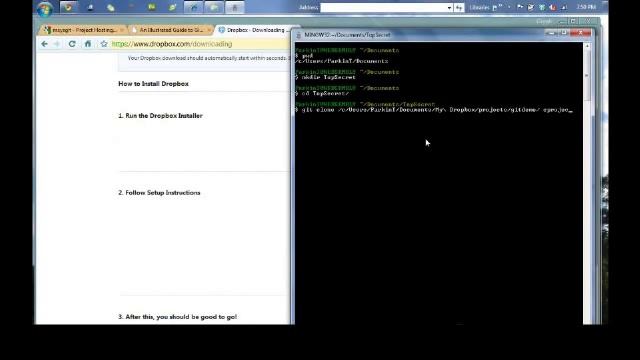Click '2. Follow Setup Instructions' text
640x360 pixels.
tap(159, 193)
